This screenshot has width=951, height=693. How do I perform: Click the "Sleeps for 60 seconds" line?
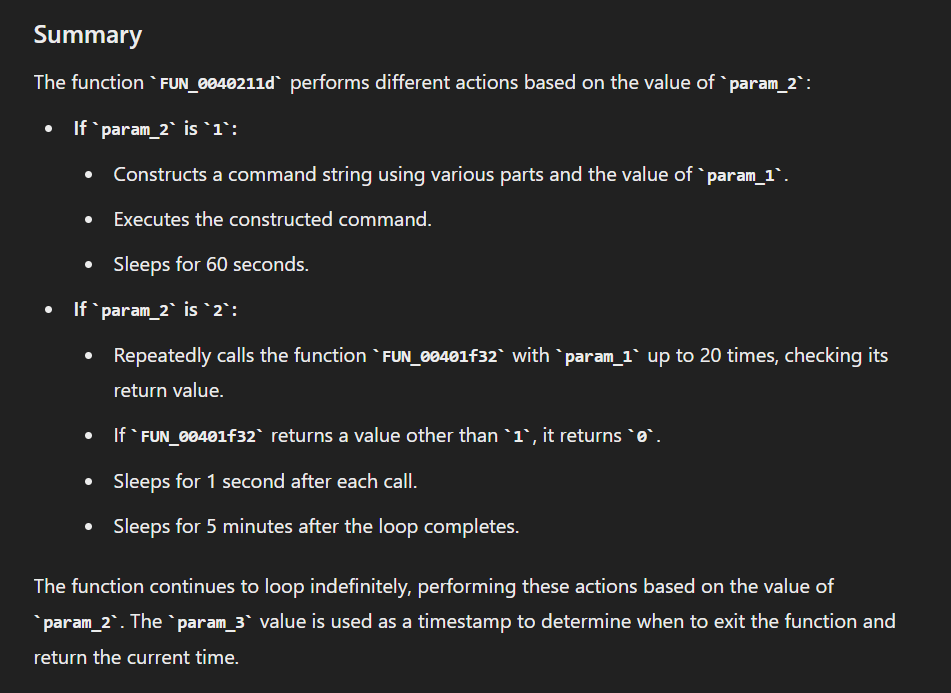211,265
